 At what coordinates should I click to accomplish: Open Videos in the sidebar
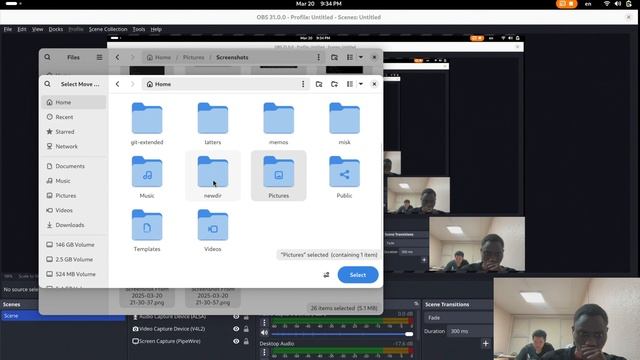(x=74, y=210)
